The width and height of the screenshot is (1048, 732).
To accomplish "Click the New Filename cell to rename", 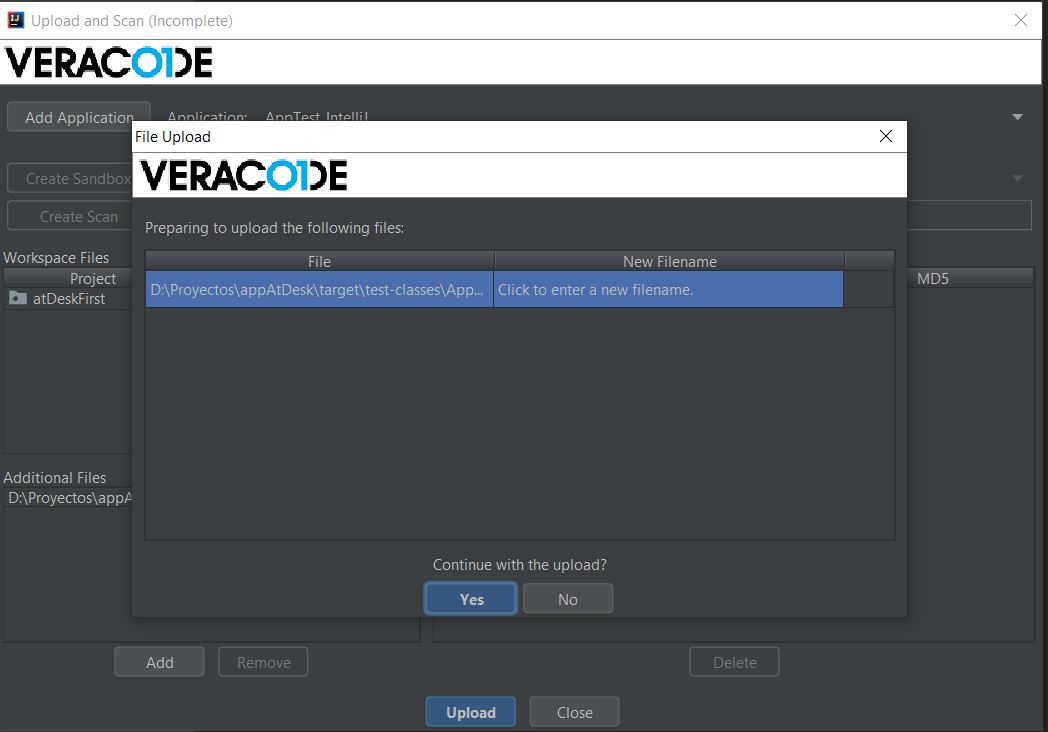I will click(668, 289).
